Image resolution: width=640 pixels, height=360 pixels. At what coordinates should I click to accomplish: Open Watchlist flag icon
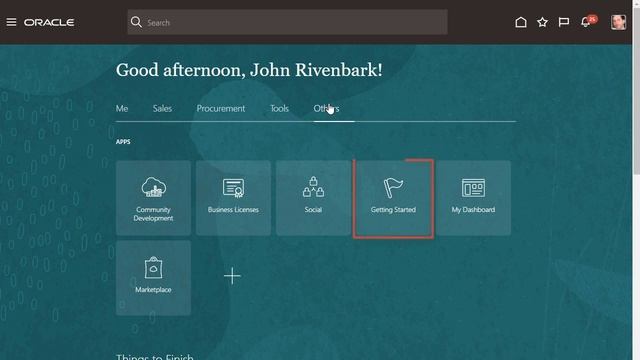(564, 22)
